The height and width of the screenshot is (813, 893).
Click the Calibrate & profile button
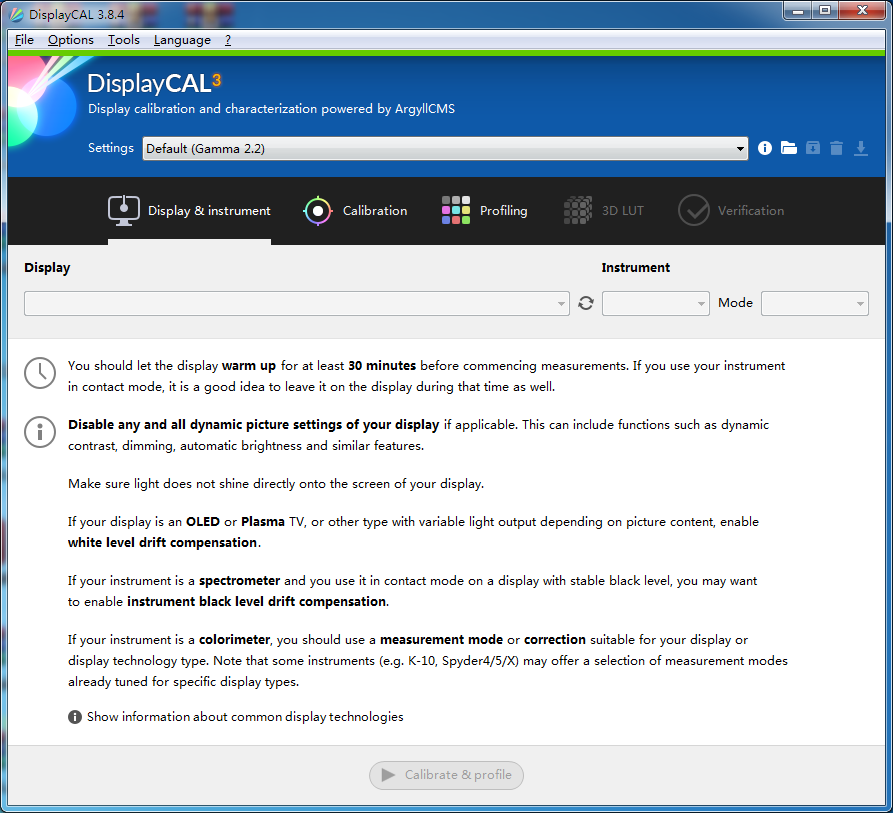coord(446,775)
